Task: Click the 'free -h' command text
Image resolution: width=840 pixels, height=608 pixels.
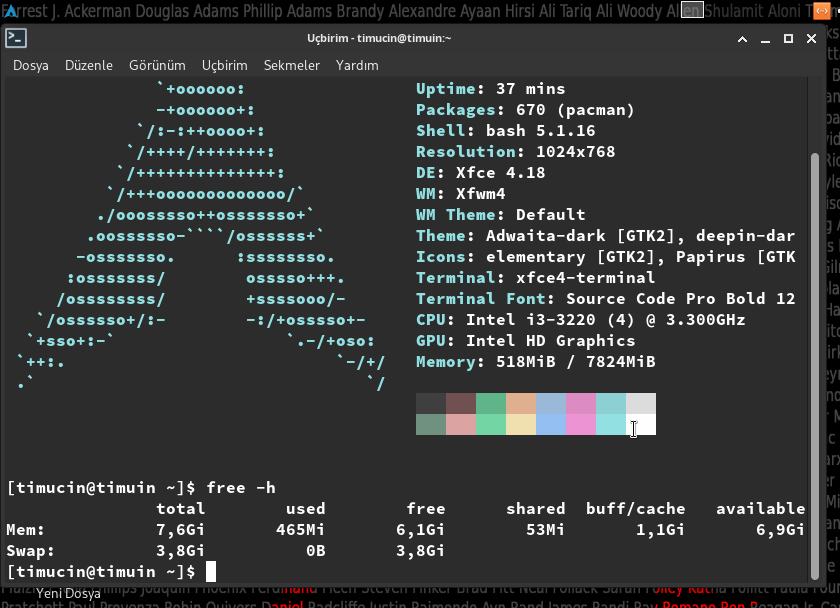Action: pyautogui.click(x=241, y=487)
